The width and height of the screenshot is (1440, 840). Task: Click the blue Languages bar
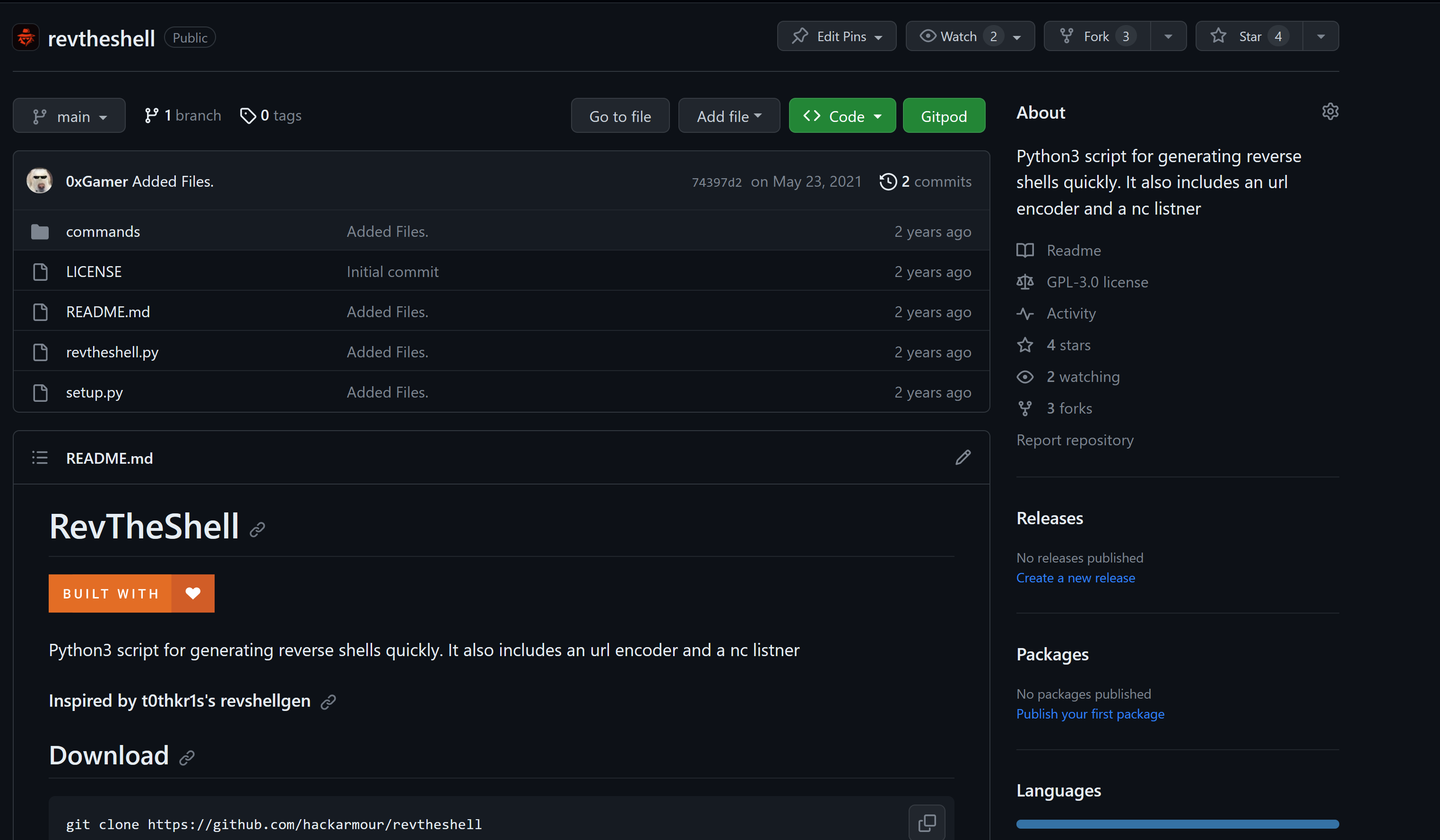coord(1177,824)
